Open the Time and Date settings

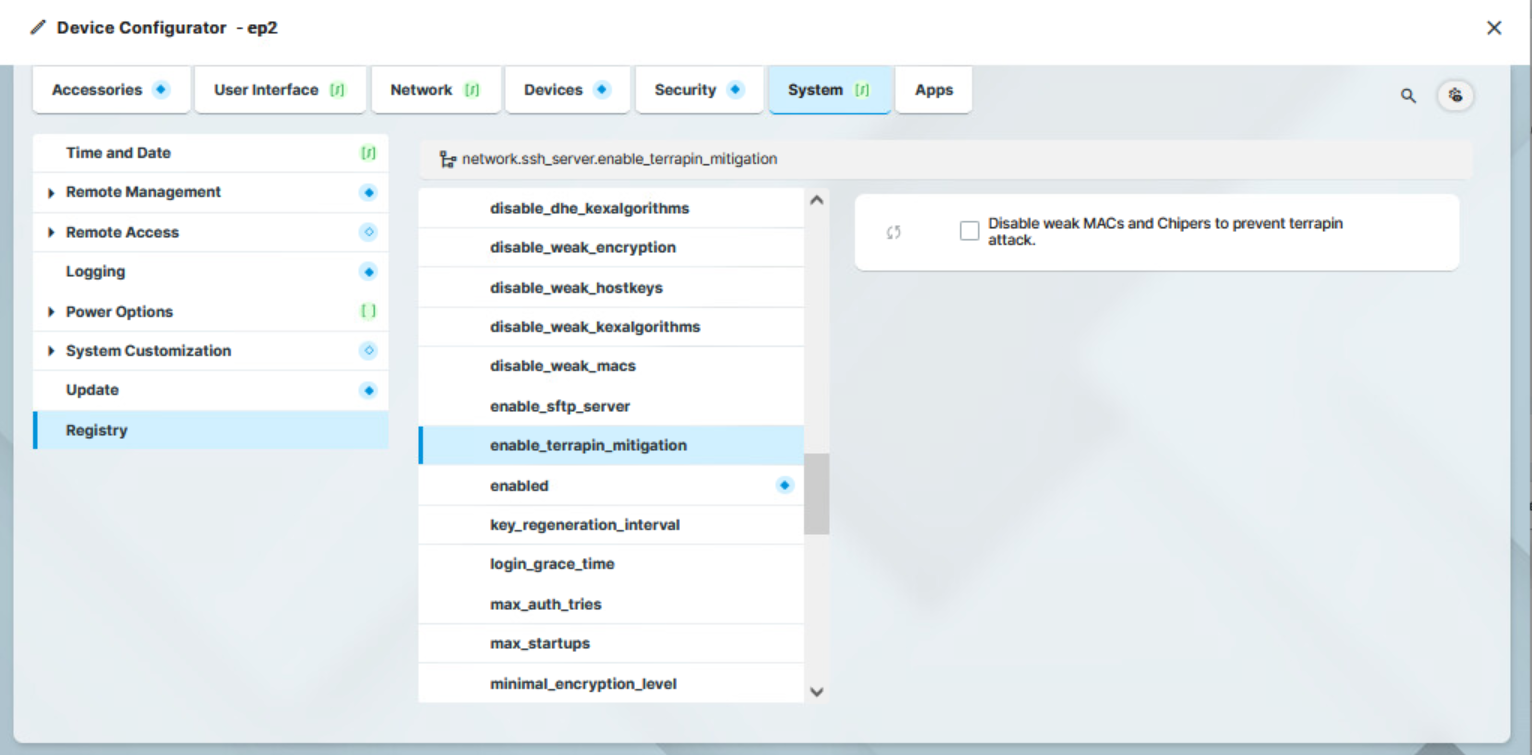(x=117, y=152)
